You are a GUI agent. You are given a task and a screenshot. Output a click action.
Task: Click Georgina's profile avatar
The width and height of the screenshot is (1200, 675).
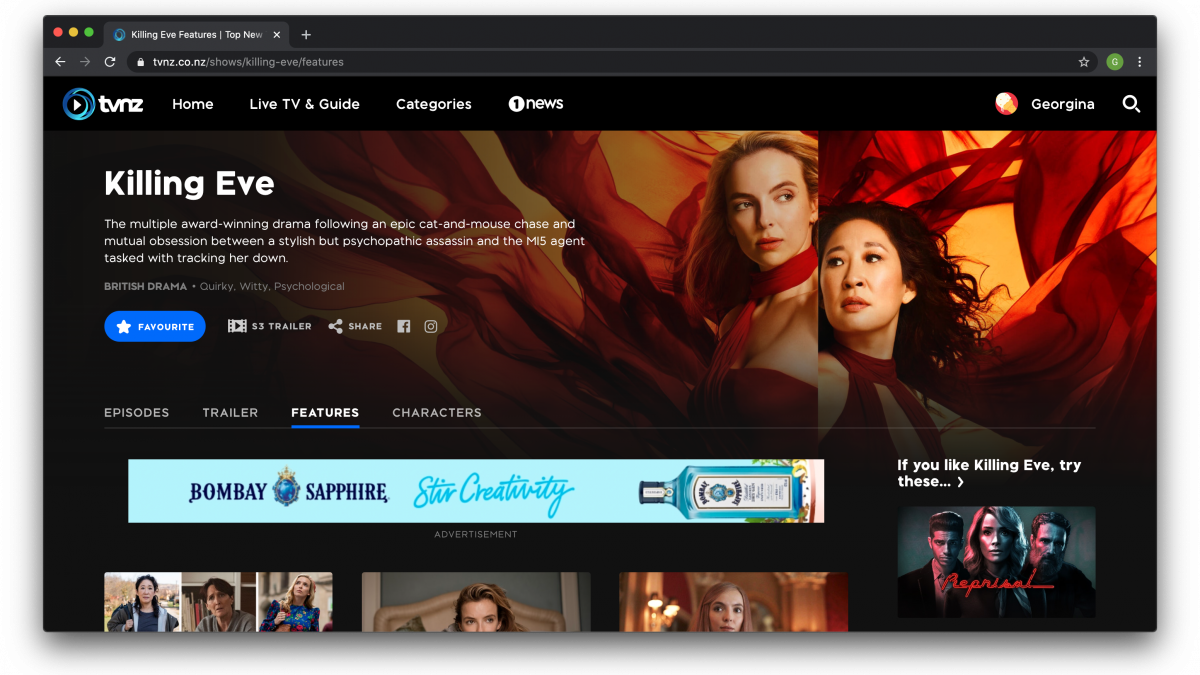[1006, 104]
